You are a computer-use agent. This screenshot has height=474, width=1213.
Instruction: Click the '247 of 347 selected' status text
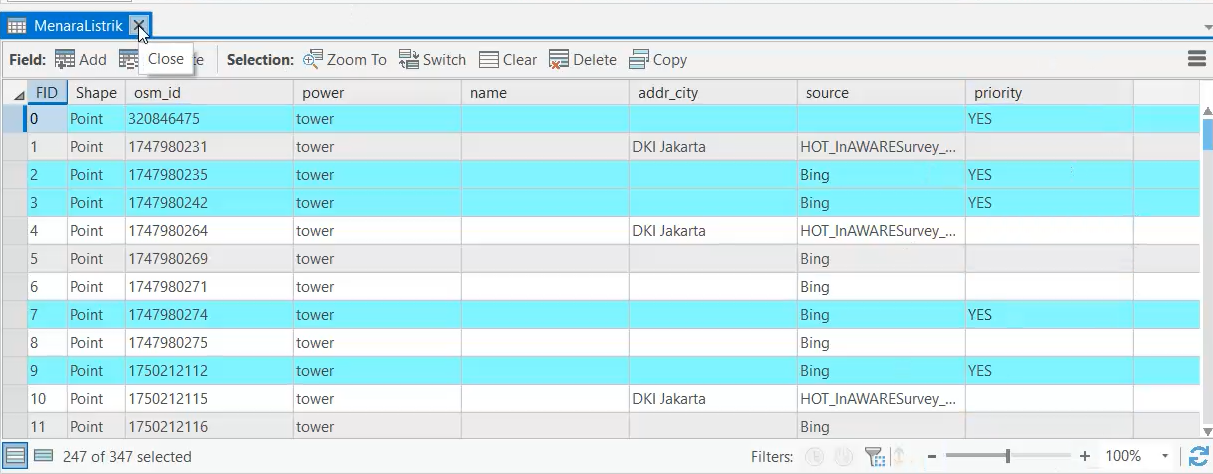click(127, 456)
